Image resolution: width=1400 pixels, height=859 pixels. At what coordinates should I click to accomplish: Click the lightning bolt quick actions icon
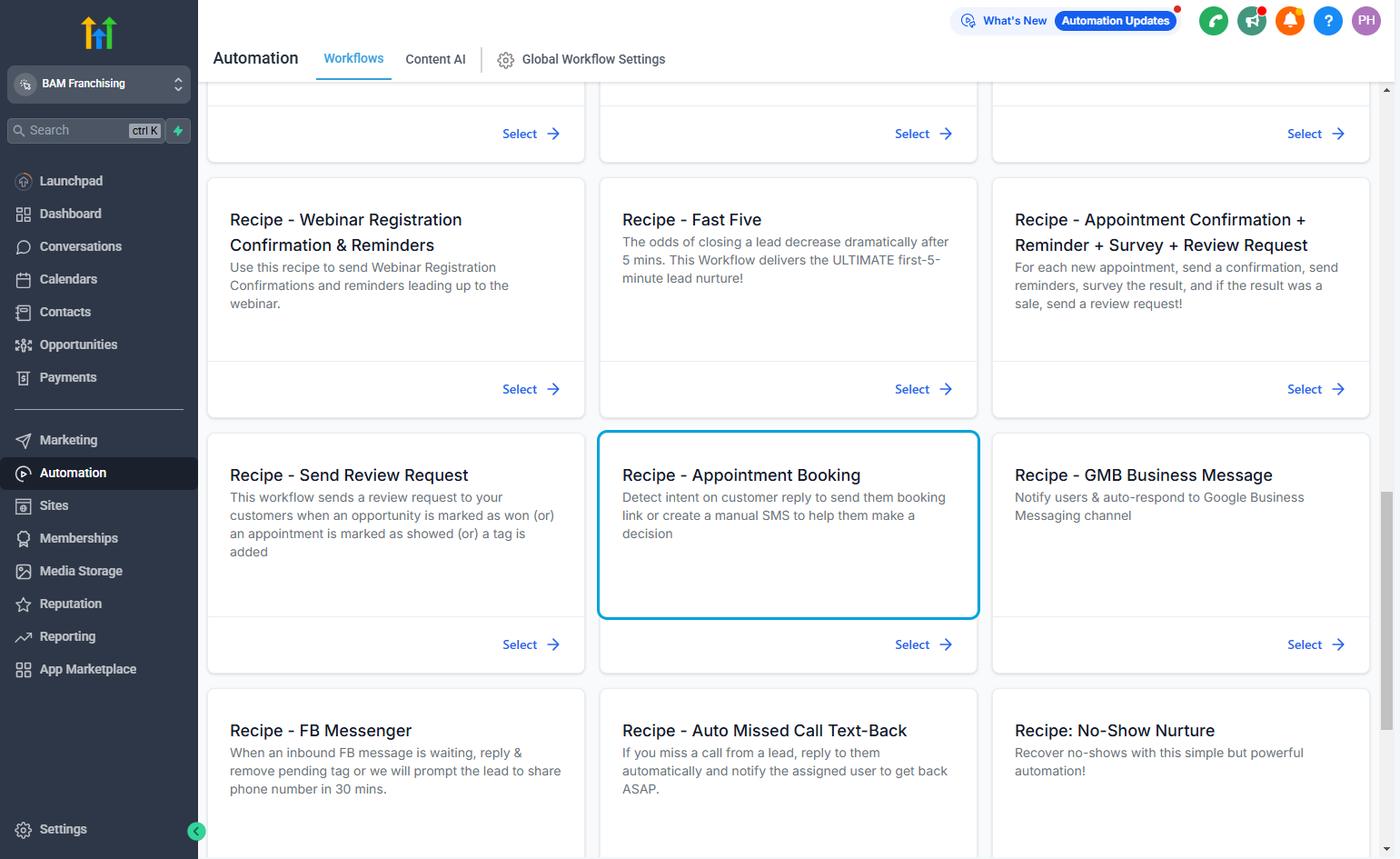coord(178,131)
